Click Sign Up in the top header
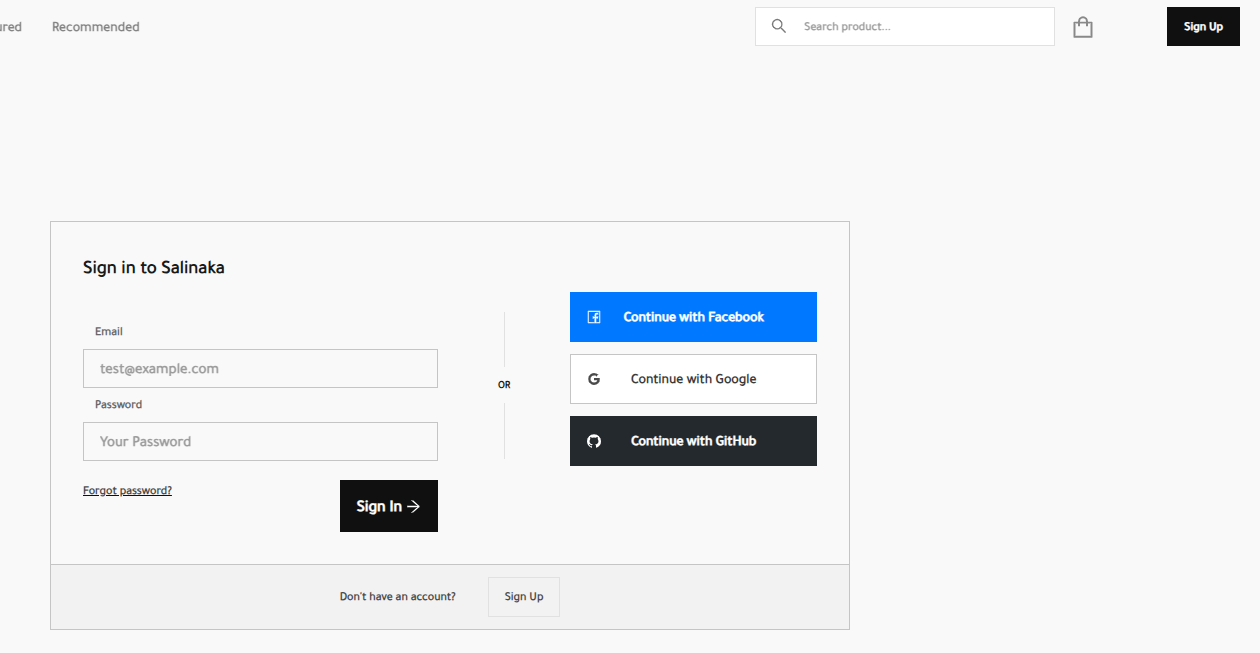 [x=1202, y=27]
